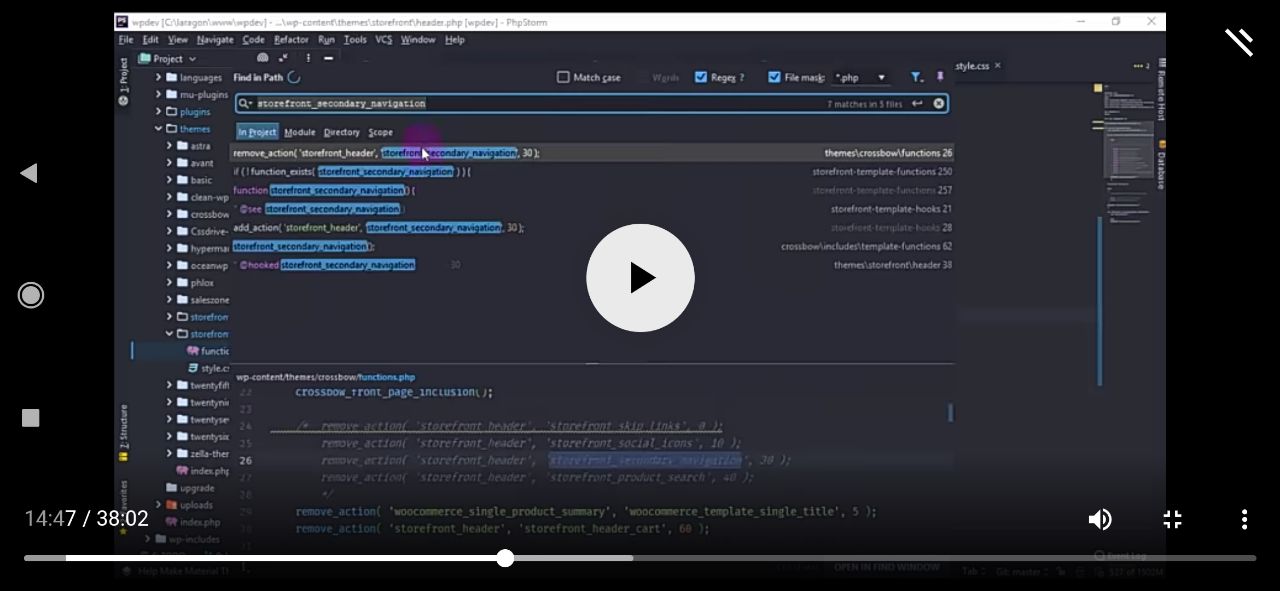This screenshot has width=1280, height=591.
Task: Mute the video using the speaker icon
Action: [x=1100, y=519]
